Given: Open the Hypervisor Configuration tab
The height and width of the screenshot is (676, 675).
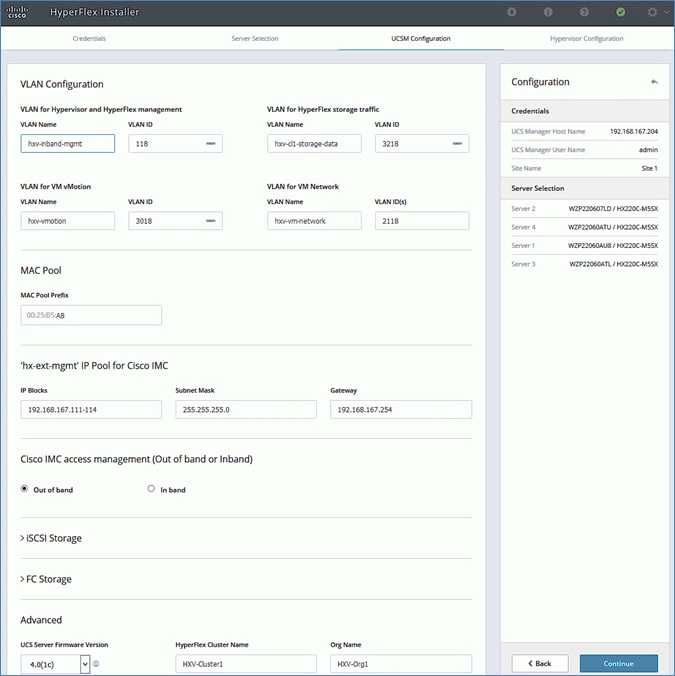Looking at the screenshot, I should (x=586, y=38).
